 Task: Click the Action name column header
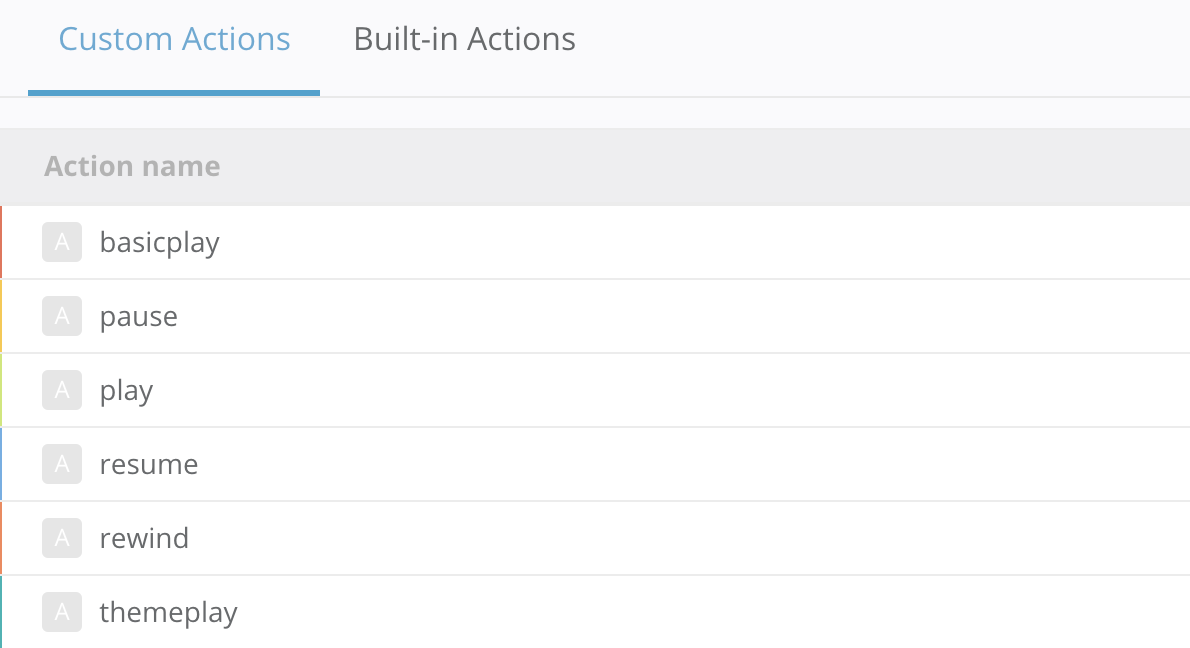tap(132, 166)
